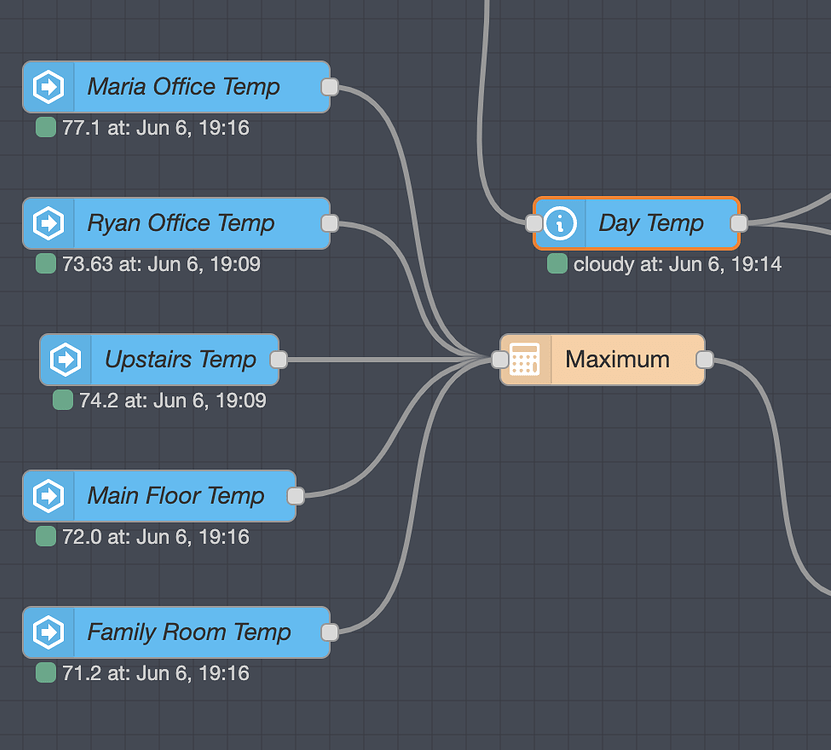
Task: Toggle green status indicator on Maria Office Temp
Action: [44, 127]
